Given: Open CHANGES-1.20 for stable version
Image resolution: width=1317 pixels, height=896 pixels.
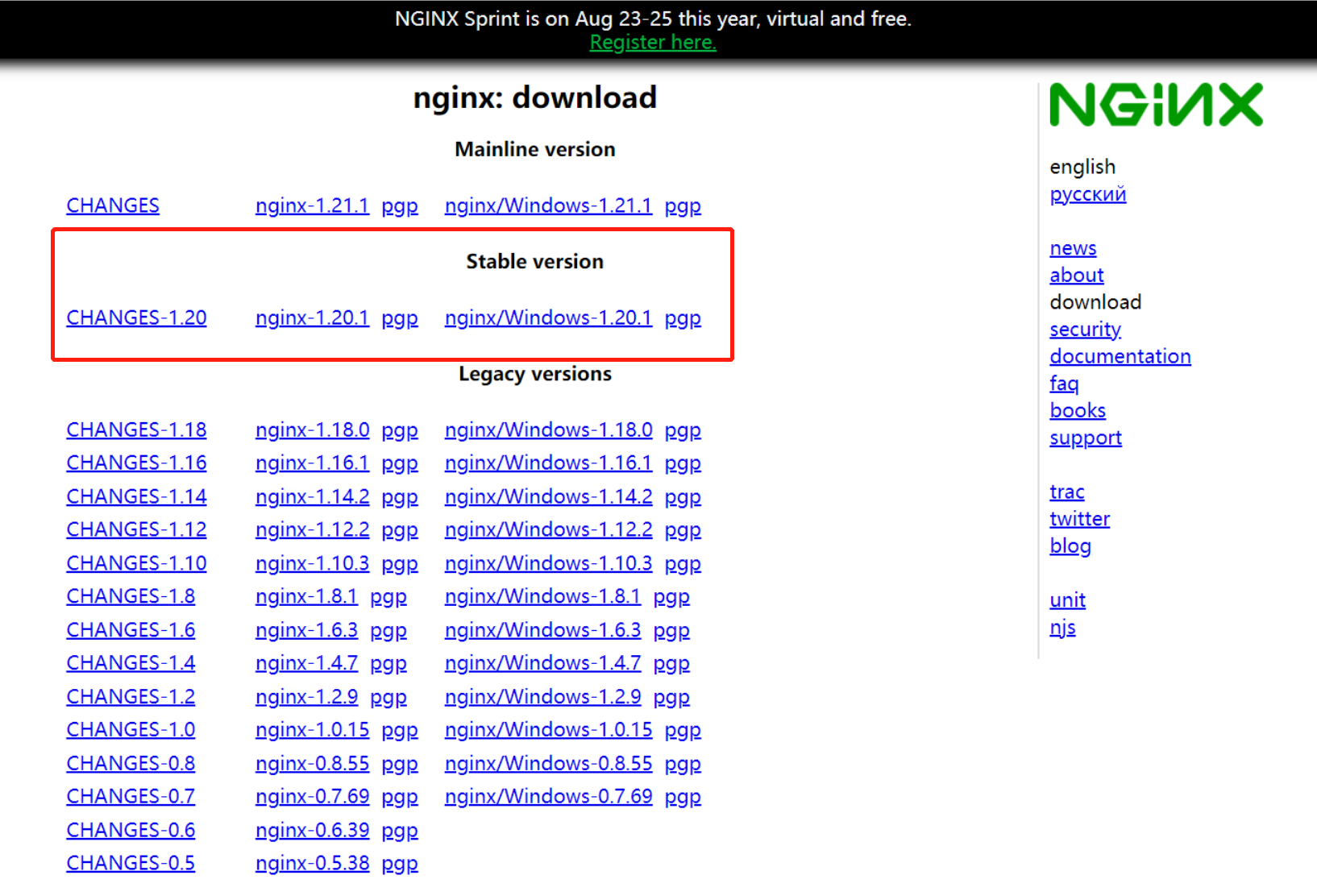Looking at the screenshot, I should pos(135,317).
